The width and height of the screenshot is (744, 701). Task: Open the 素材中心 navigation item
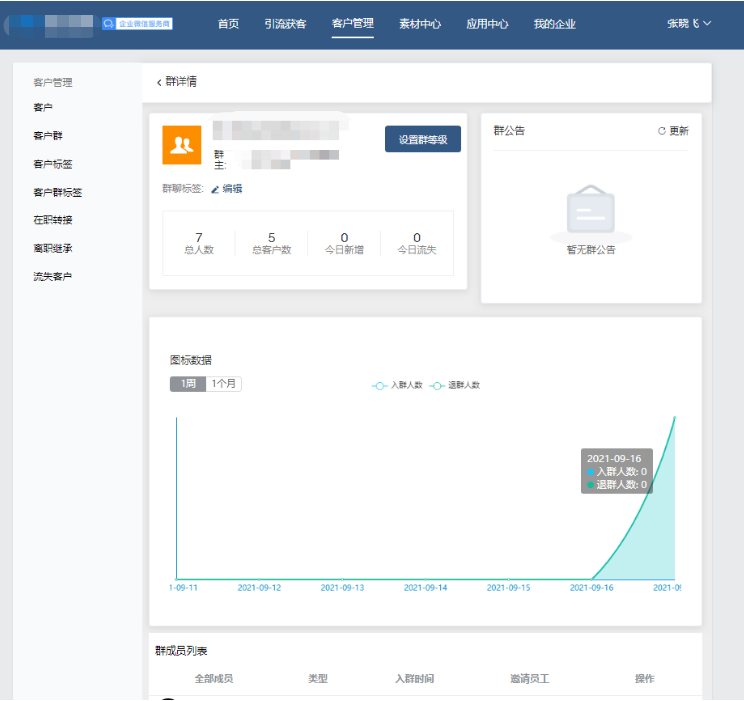pos(420,24)
